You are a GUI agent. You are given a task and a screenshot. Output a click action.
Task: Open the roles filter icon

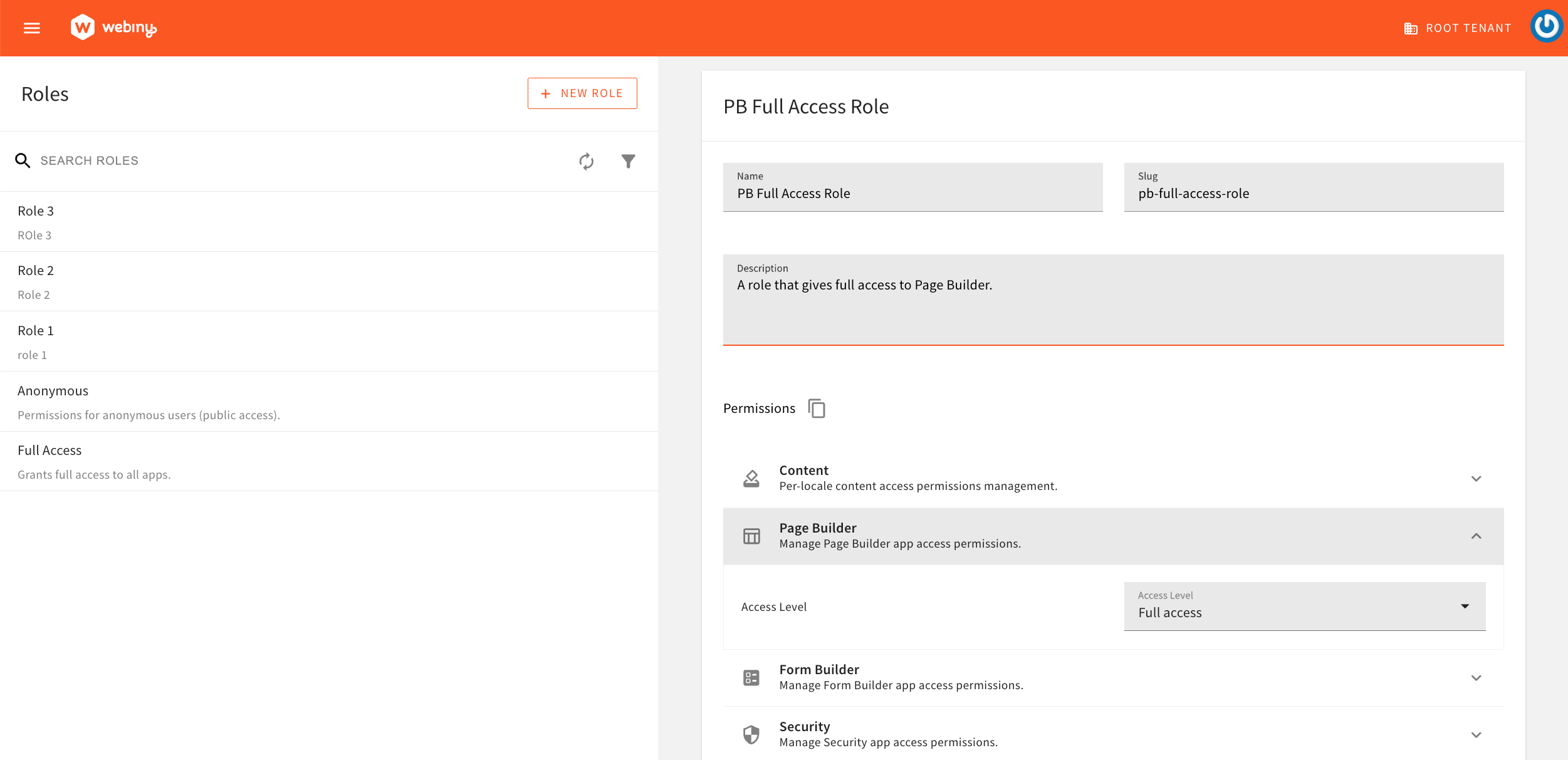tap(629, 161)
